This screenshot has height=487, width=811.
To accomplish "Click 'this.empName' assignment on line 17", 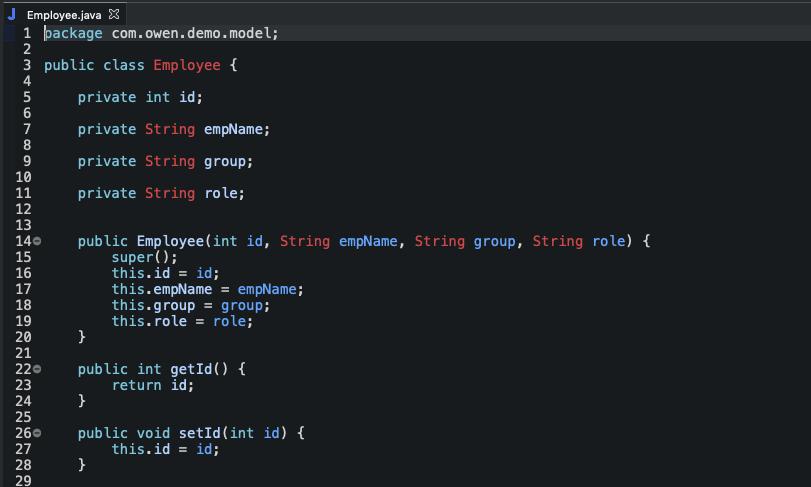I will click(x=162, y=290).
